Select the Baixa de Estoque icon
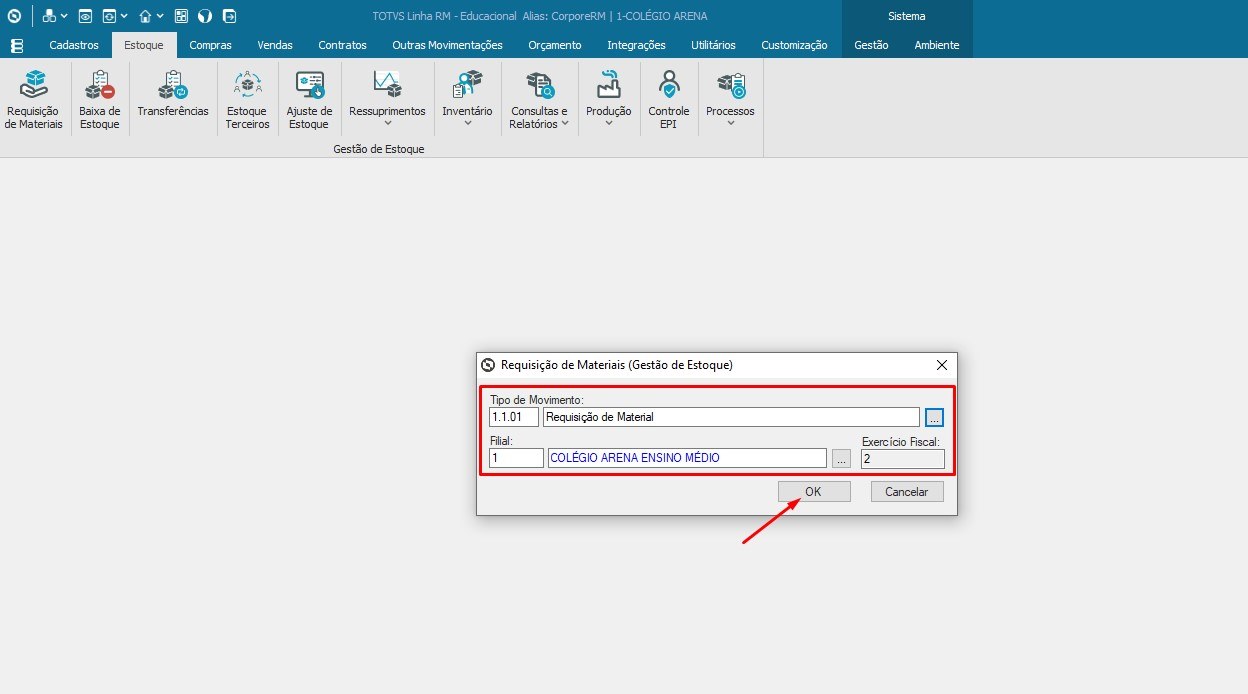The height and width of the screenshot is (694, 1248). pyautogui.click(x=99, y=97)
